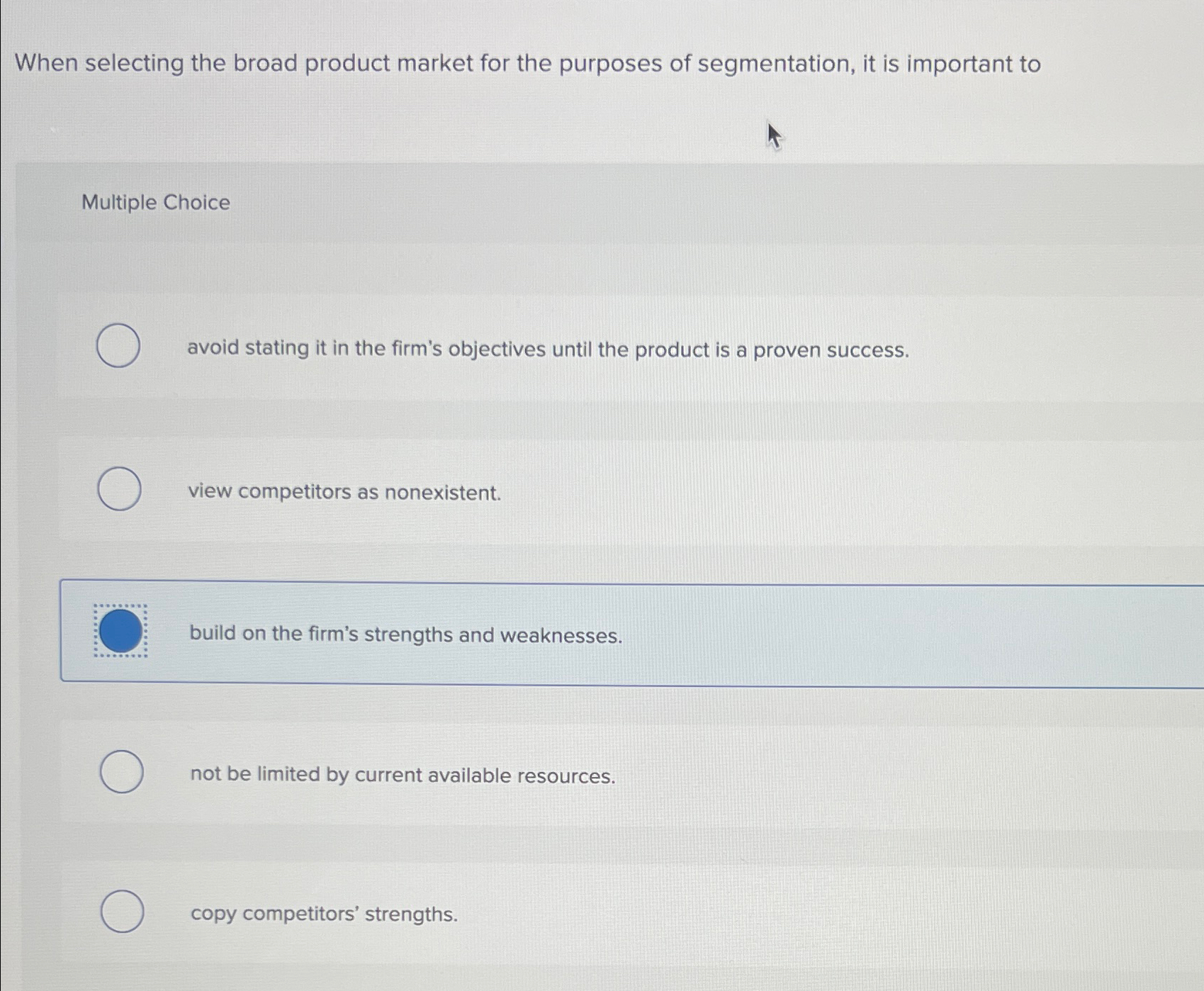Choose the answer 'avoid stating it in the firm's objectives'
This screenshot has width=1204, height=991.
click(x=547, y=348)
